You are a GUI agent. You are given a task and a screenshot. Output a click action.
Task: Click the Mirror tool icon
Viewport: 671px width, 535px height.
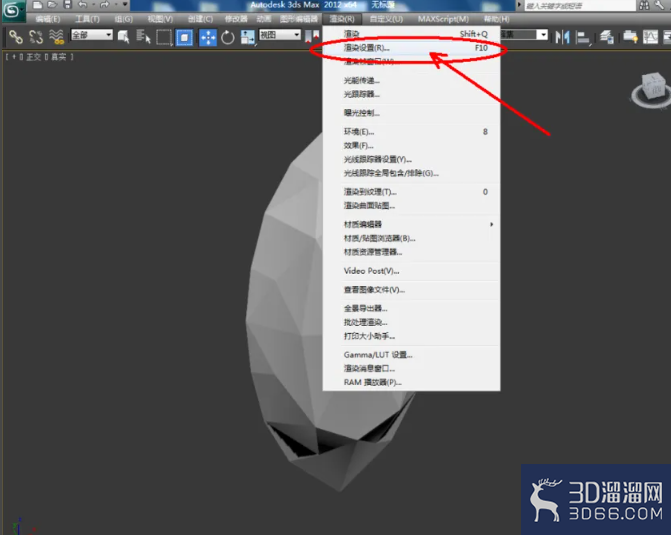point(562,37)
